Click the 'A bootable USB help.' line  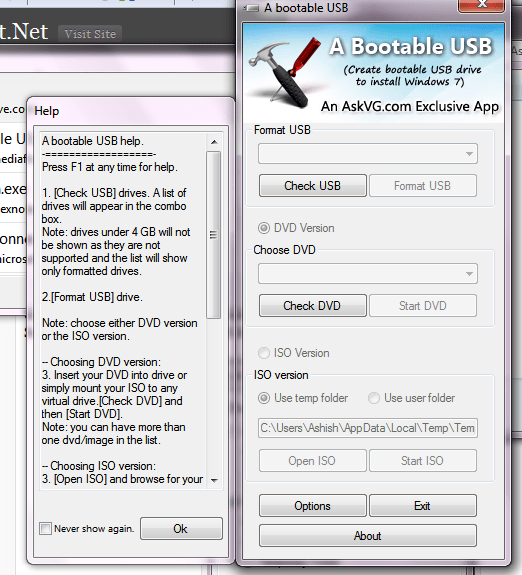tap(92, 141)
